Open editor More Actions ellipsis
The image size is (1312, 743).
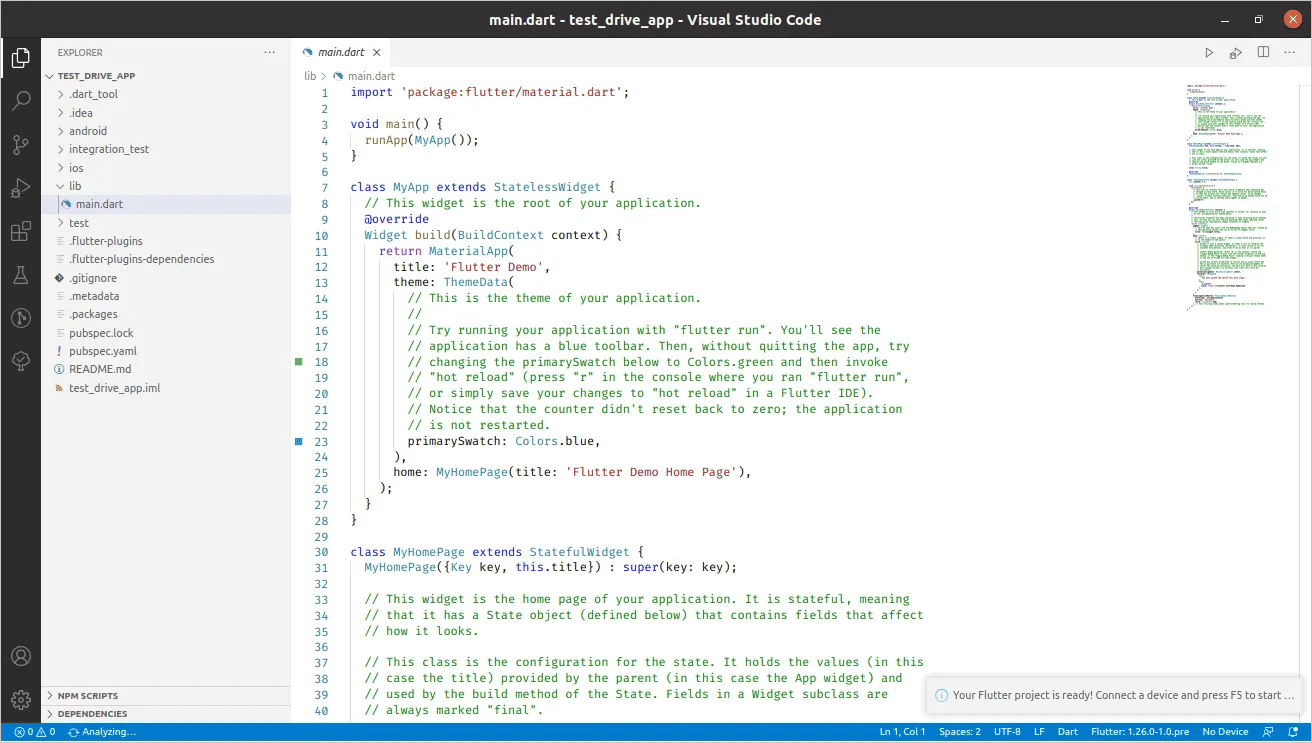1290,52
